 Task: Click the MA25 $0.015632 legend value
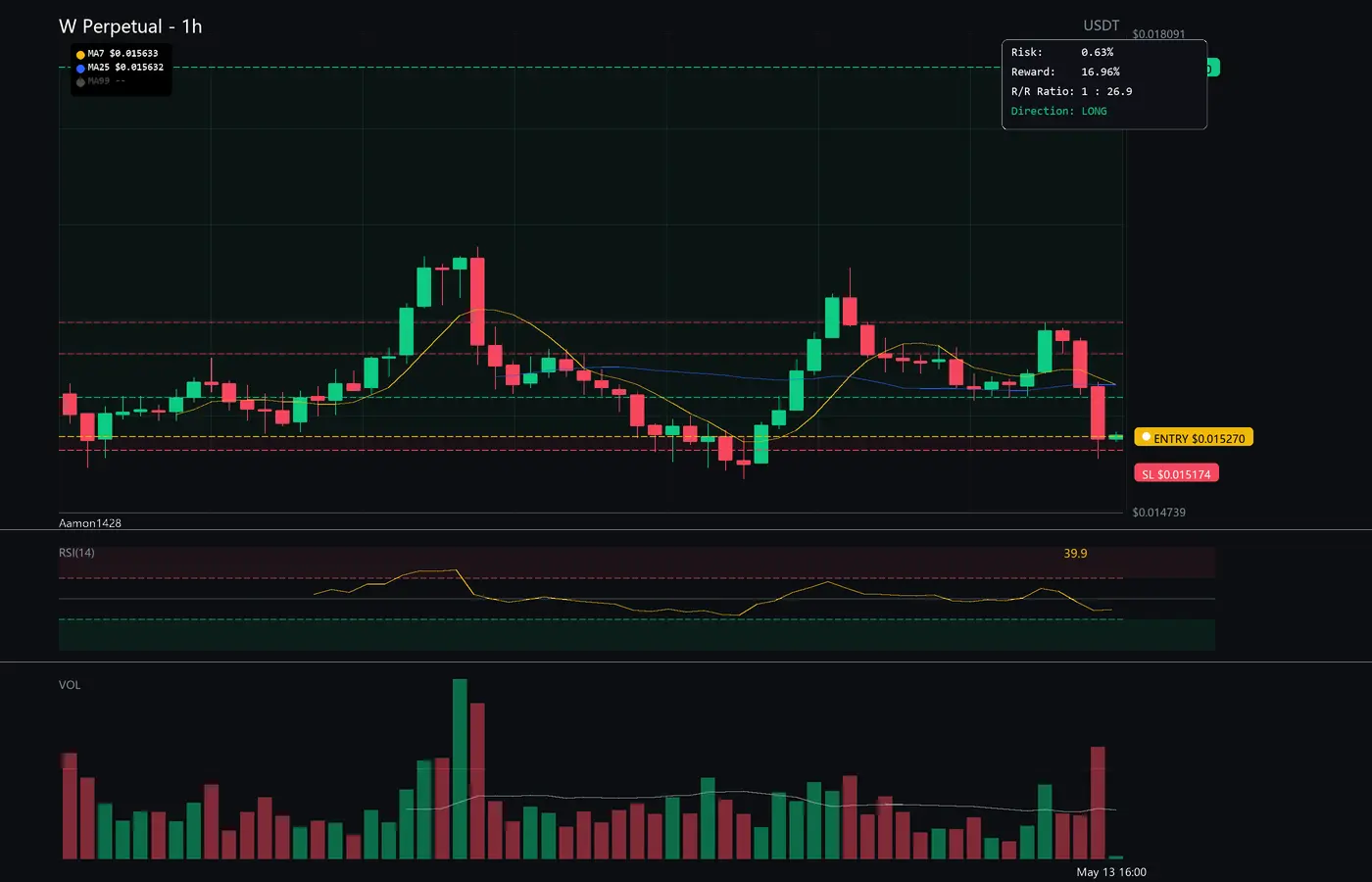(125, 68)
